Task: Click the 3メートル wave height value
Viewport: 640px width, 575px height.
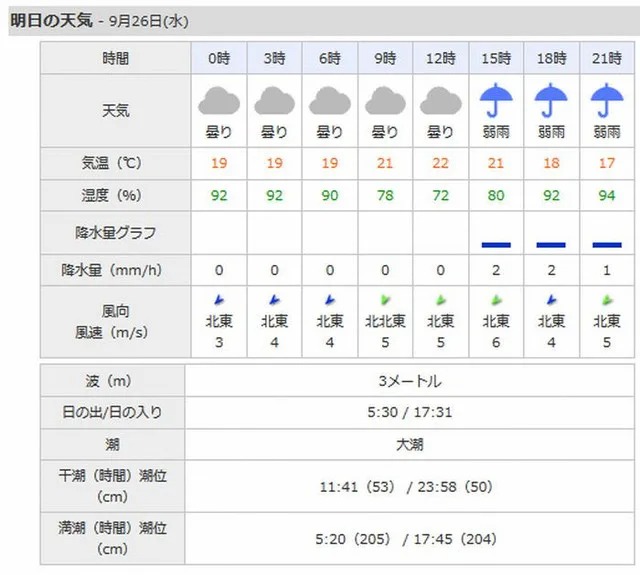Action: click(x=409, y=381)
